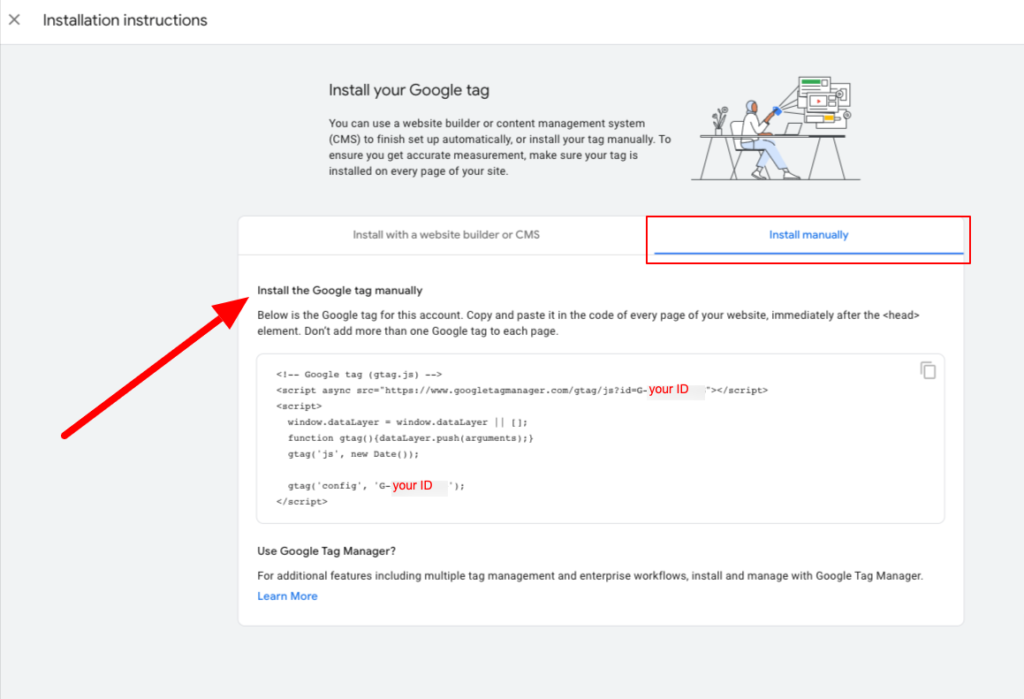
Task: Click the Use Google Tag Manager? heading
Action: [327, 551]
